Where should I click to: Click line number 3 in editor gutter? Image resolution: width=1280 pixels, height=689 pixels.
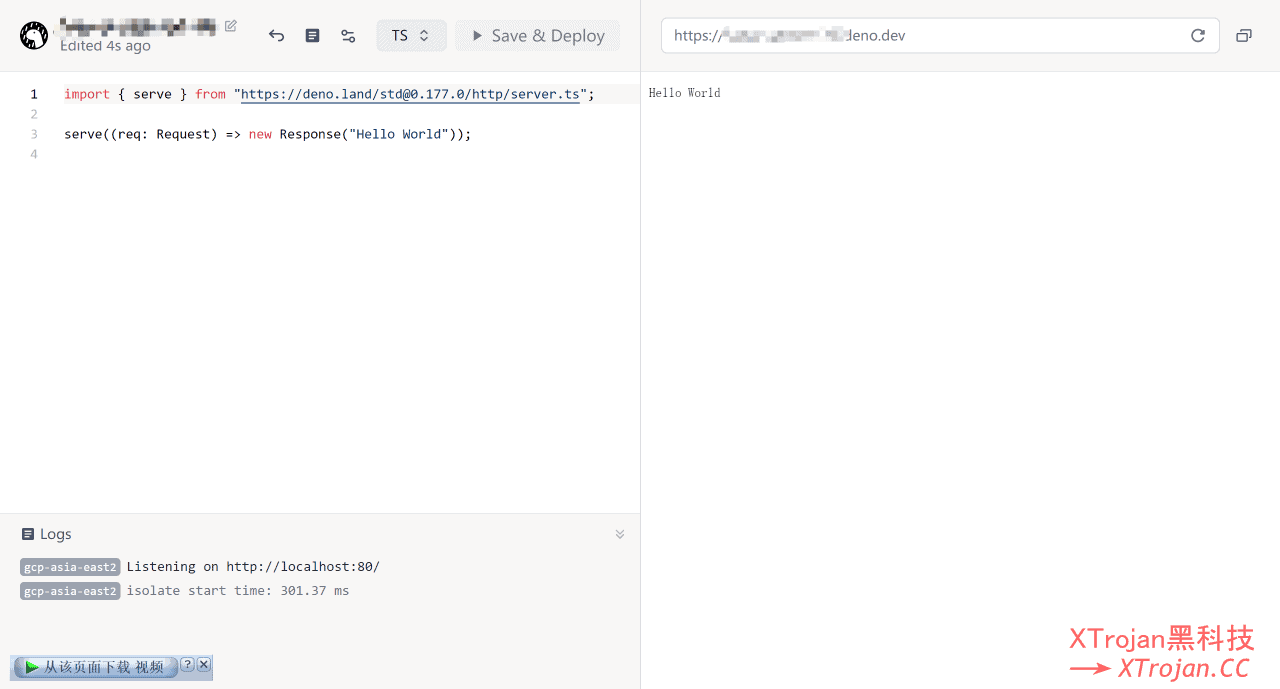click(x=34, y=134)
